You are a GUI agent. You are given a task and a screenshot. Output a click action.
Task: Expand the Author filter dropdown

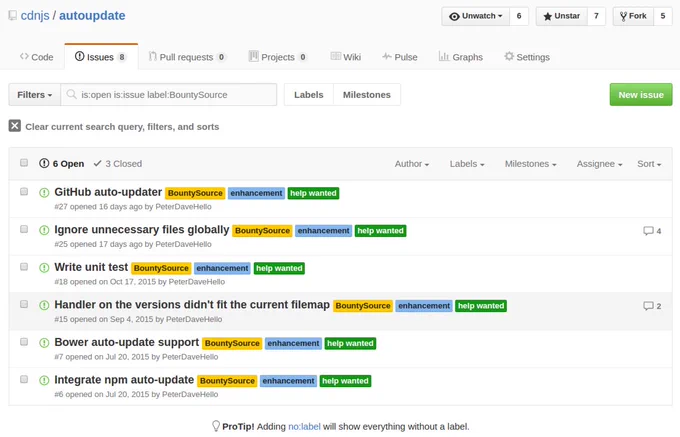pos(412,164)
